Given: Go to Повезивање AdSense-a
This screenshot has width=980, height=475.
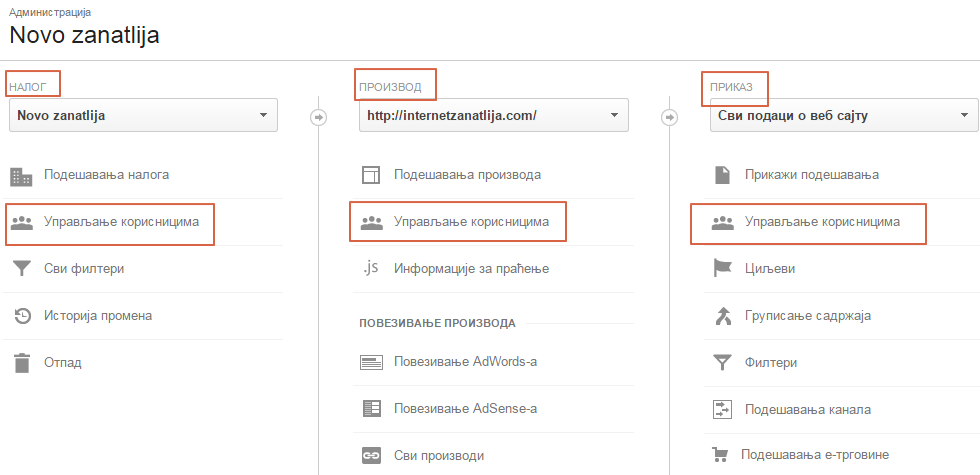Looking at the screenshot, I should click(x=464, y=408).
